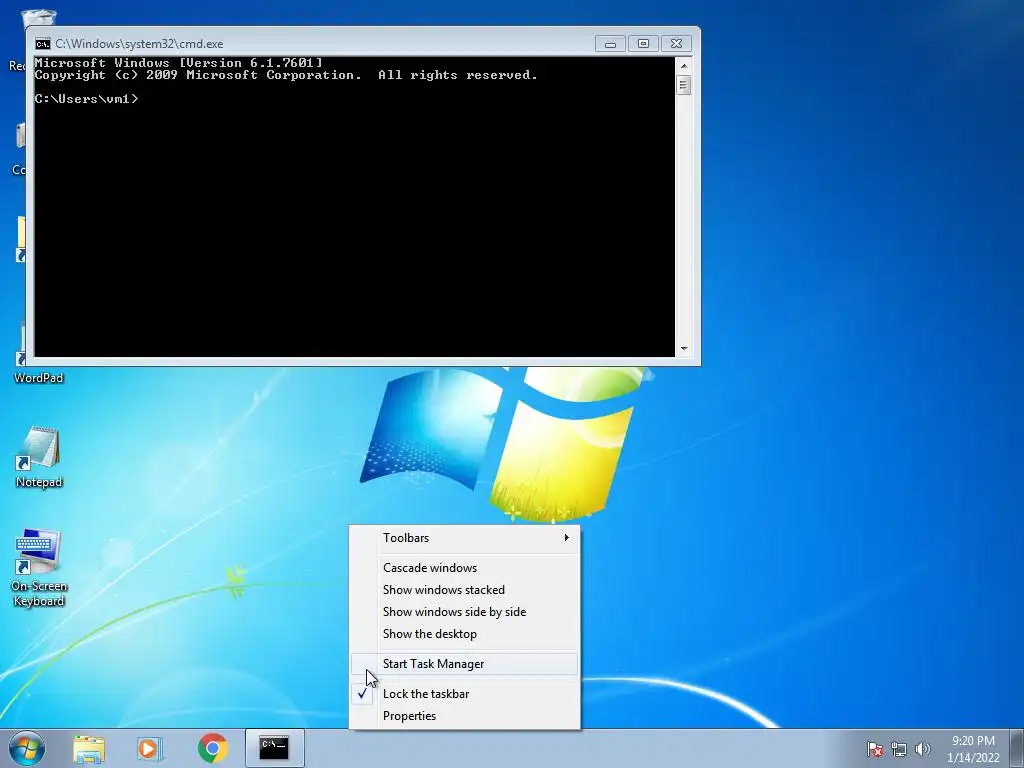This screenshot has width=1024, height=768.
Task: Click the cmd.exe window title text
Action: pos(139,44)
